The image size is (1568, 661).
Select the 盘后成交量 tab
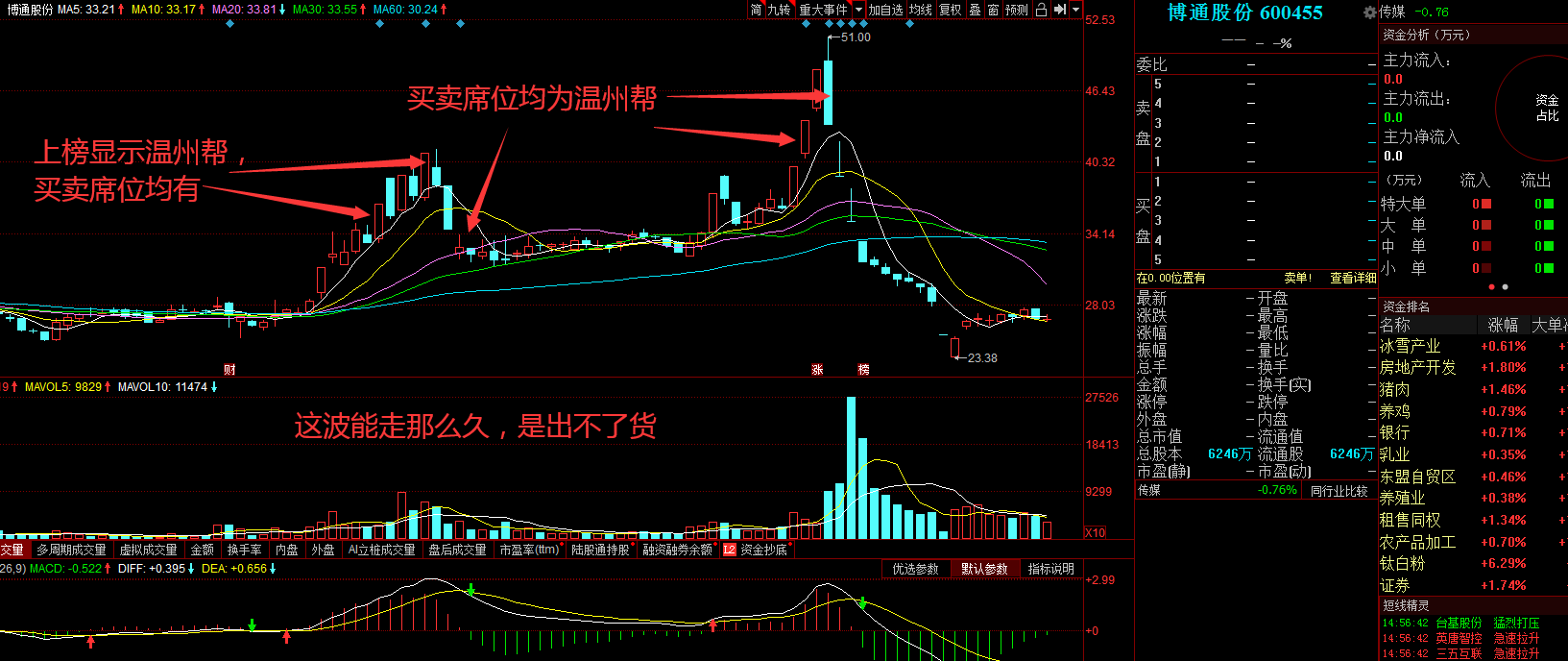(x=458, y=550)
